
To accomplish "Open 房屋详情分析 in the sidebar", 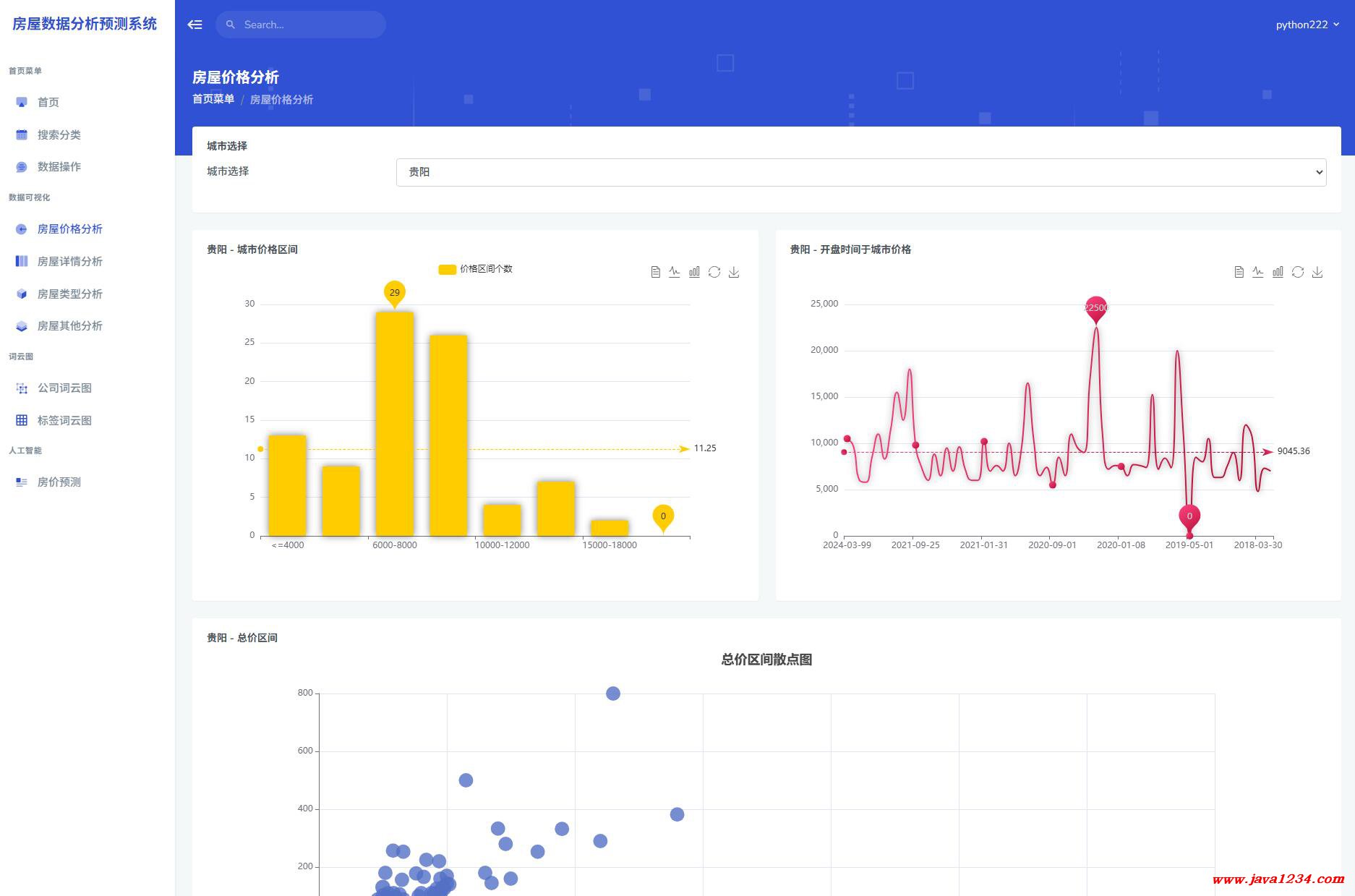I will [x=69, y=261].
